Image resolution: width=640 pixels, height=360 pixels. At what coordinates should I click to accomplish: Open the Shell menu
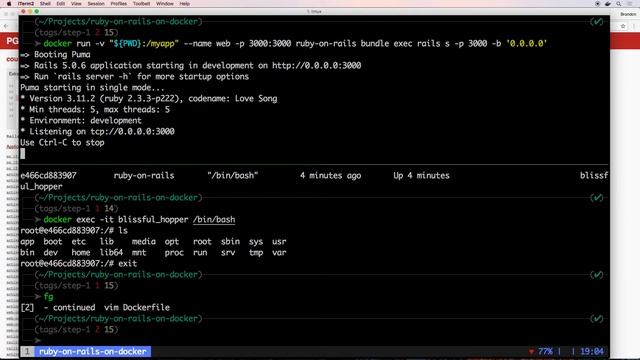click(45, 4)
